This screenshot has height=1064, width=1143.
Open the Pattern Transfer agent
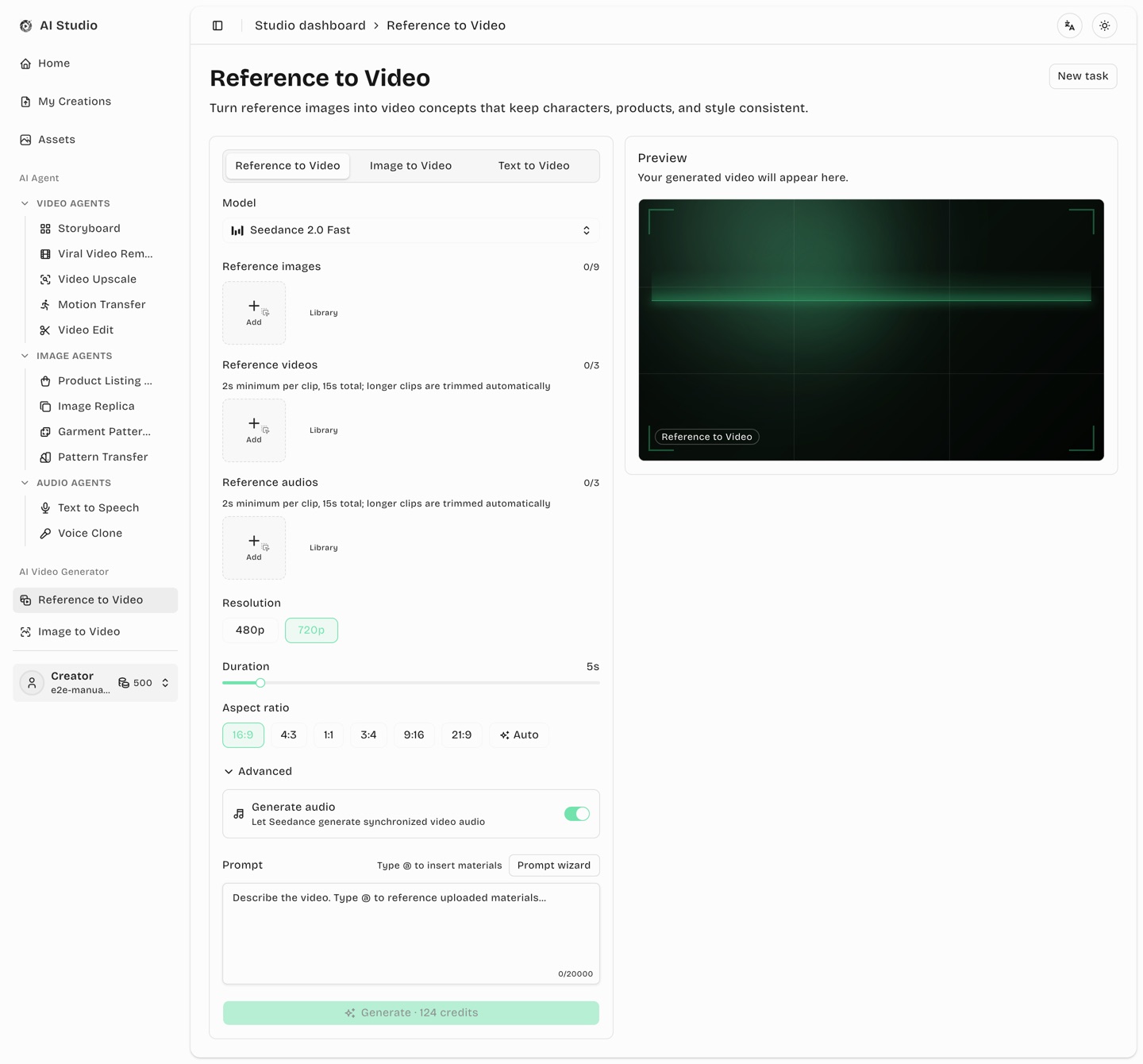[x=105, y=457]
